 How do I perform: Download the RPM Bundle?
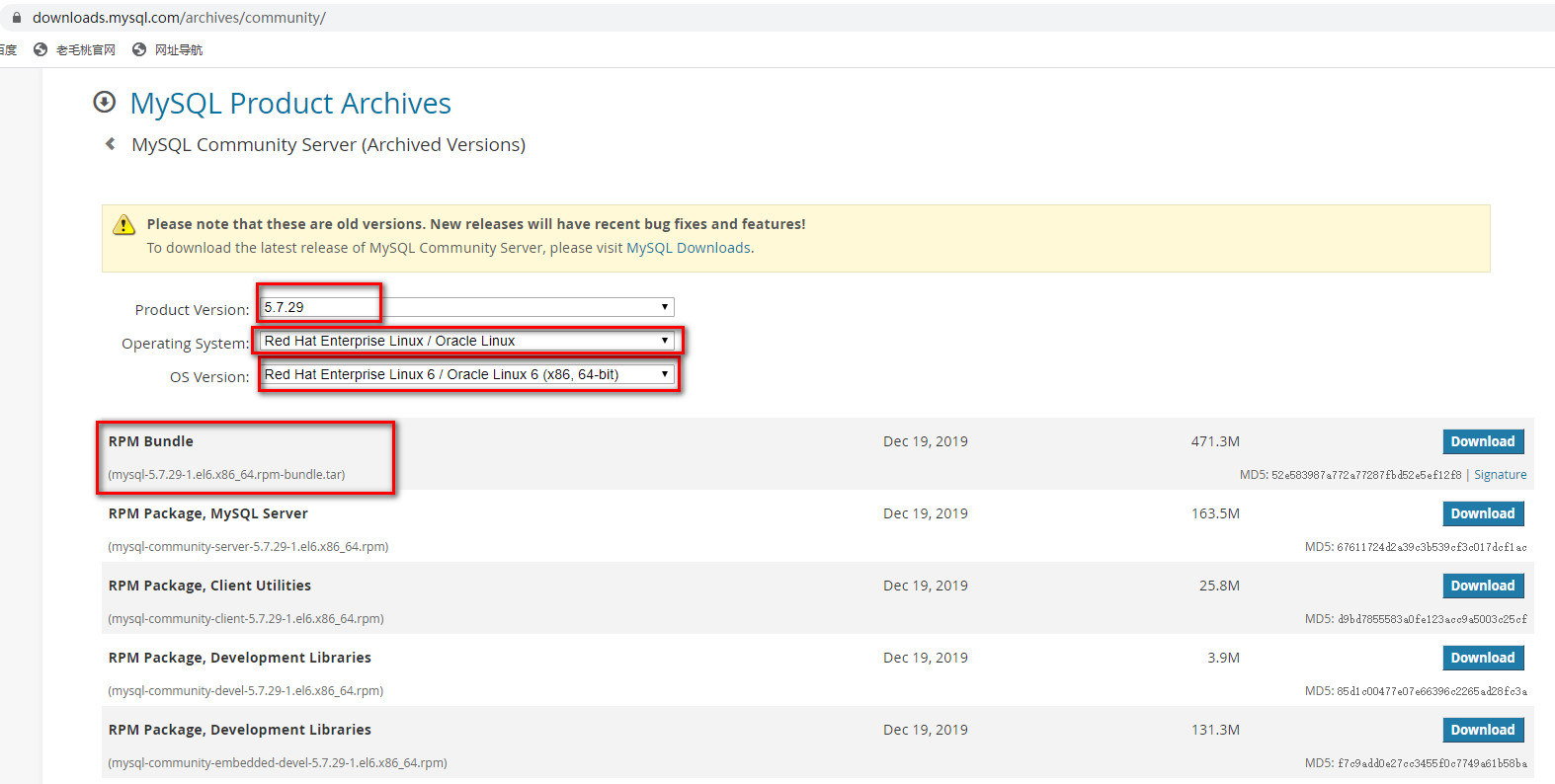tap(1483, 441)
